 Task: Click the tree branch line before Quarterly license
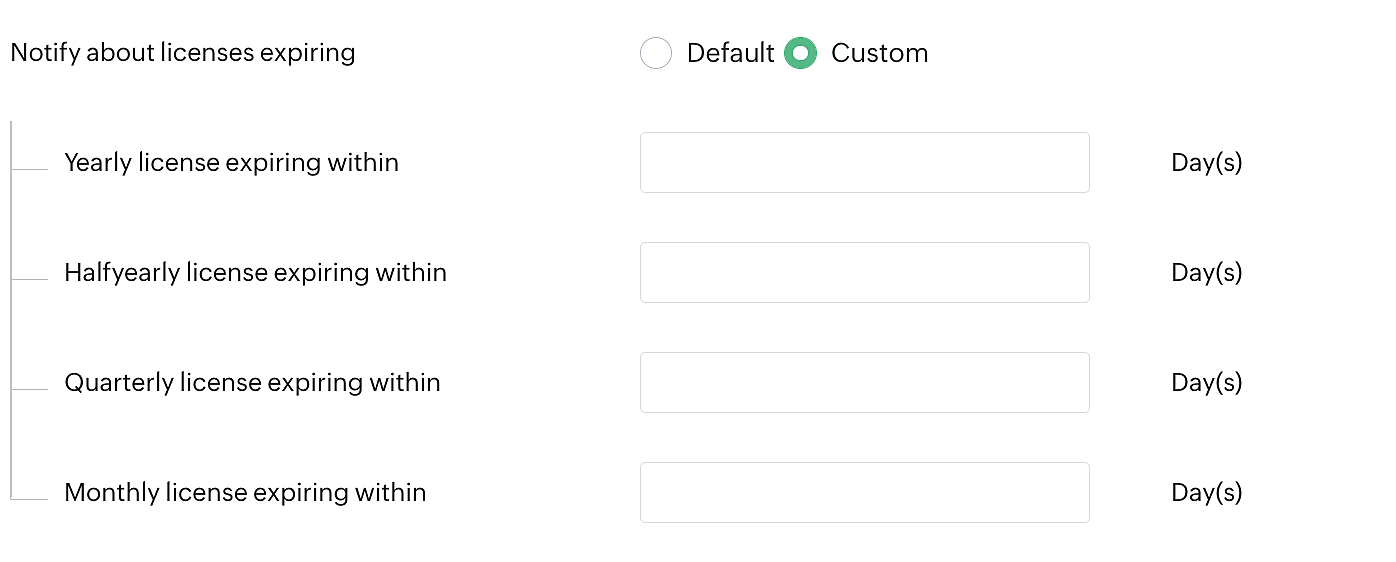30,389
